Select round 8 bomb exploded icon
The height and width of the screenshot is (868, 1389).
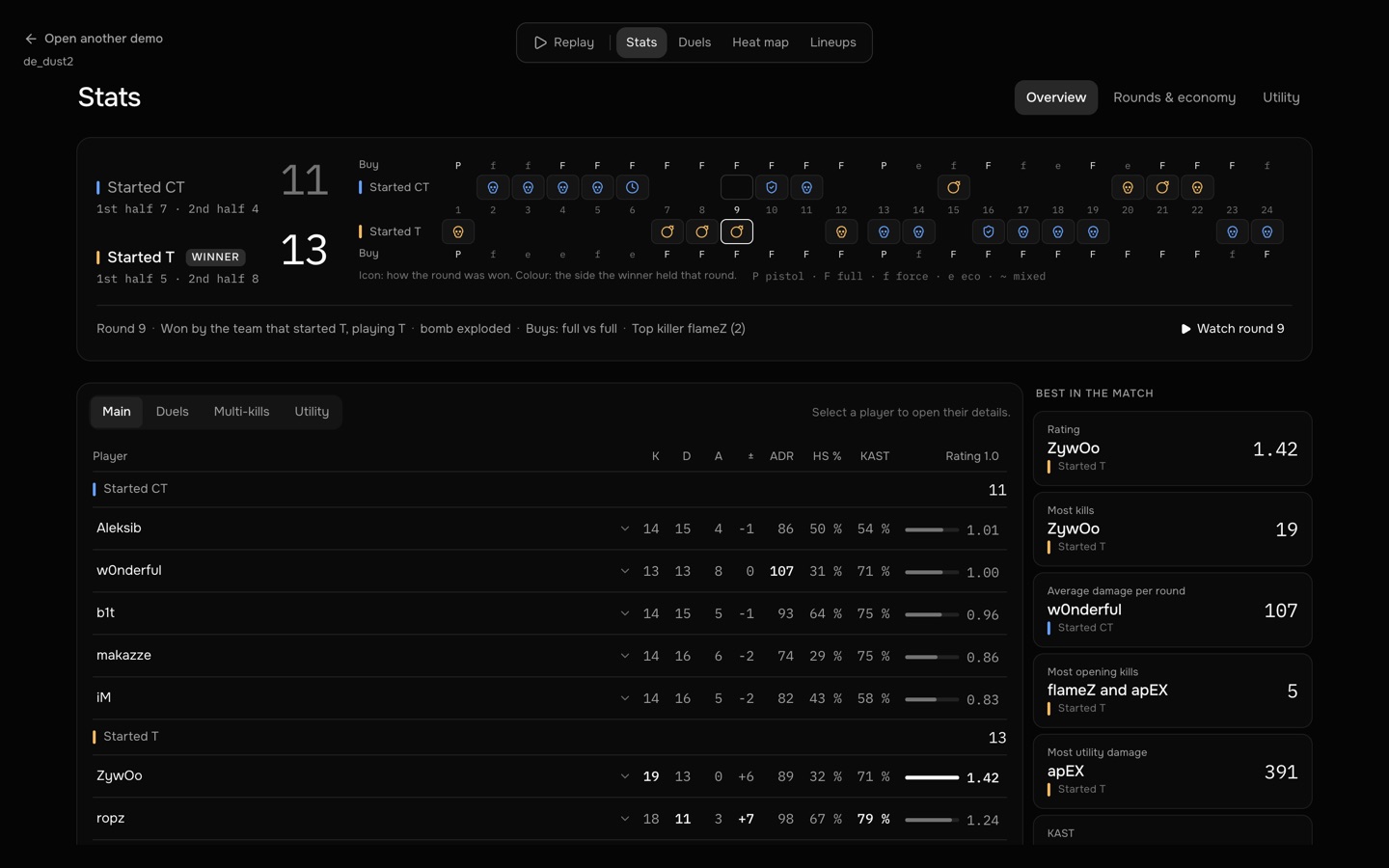point(702,231)
